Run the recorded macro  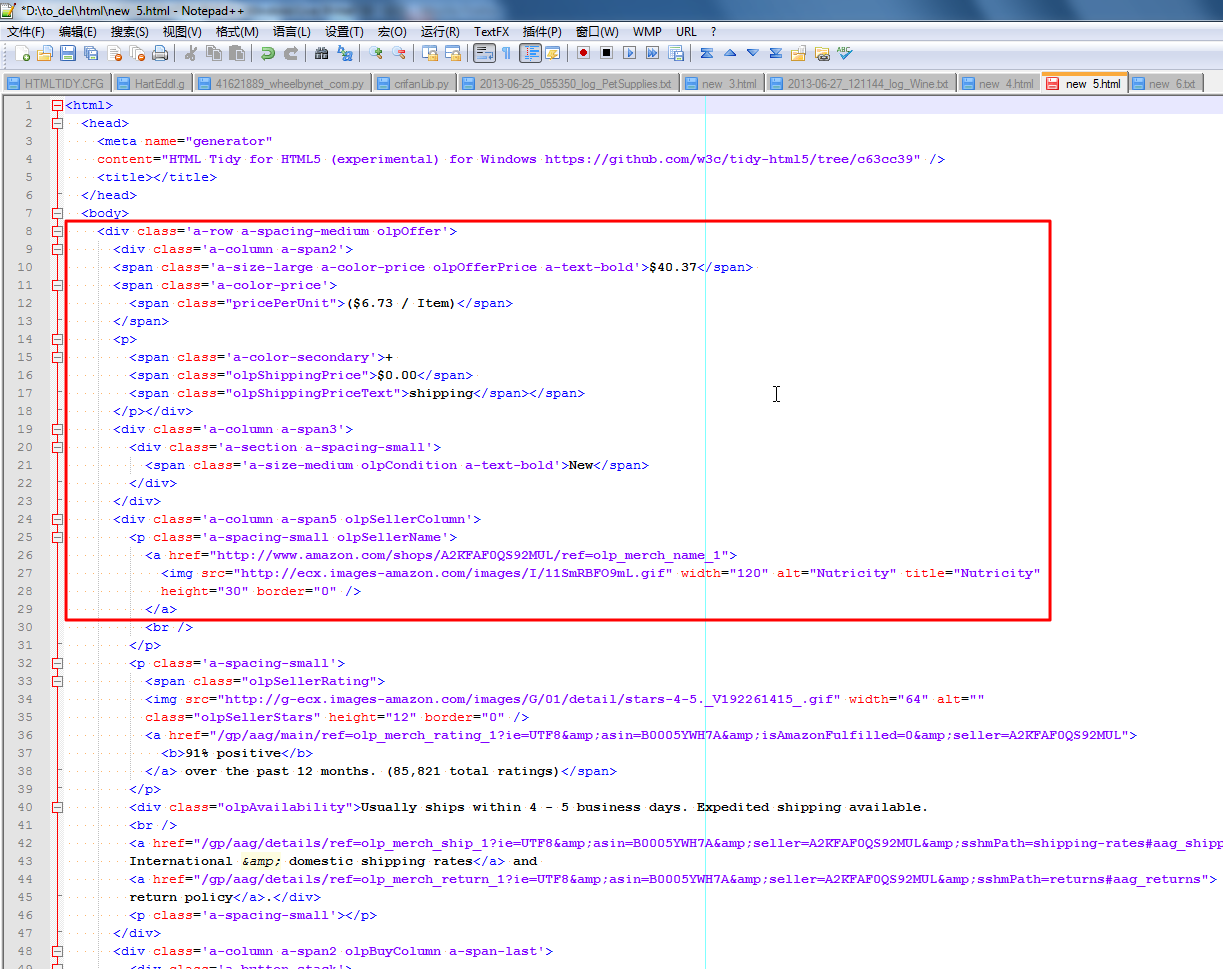point(630,55)
